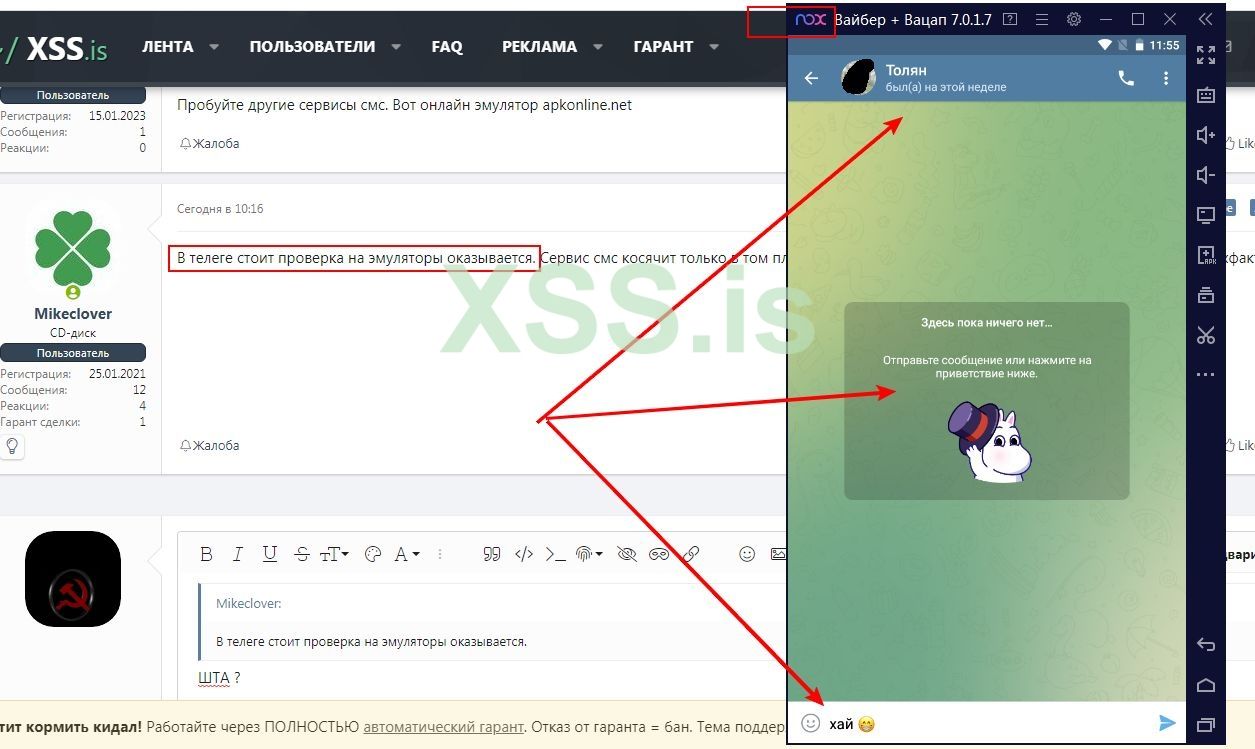Report first post via Жалоба link
This screenshot has height=749, width=1255.
pos(209,143)
